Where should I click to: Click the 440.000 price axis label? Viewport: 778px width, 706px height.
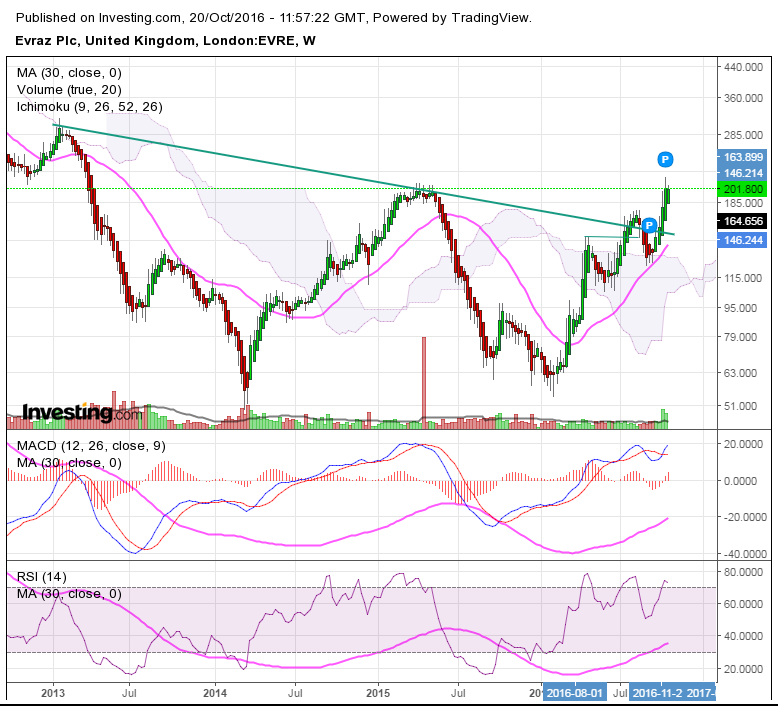(743, 67)
